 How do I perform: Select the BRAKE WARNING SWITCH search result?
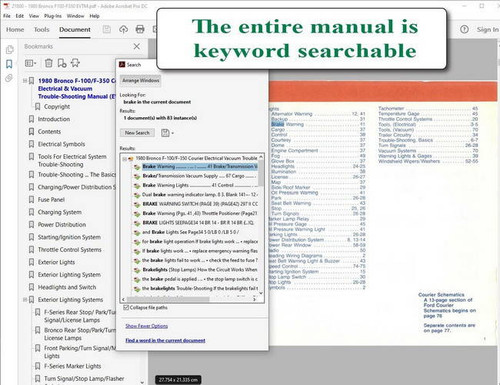(200, 204)
